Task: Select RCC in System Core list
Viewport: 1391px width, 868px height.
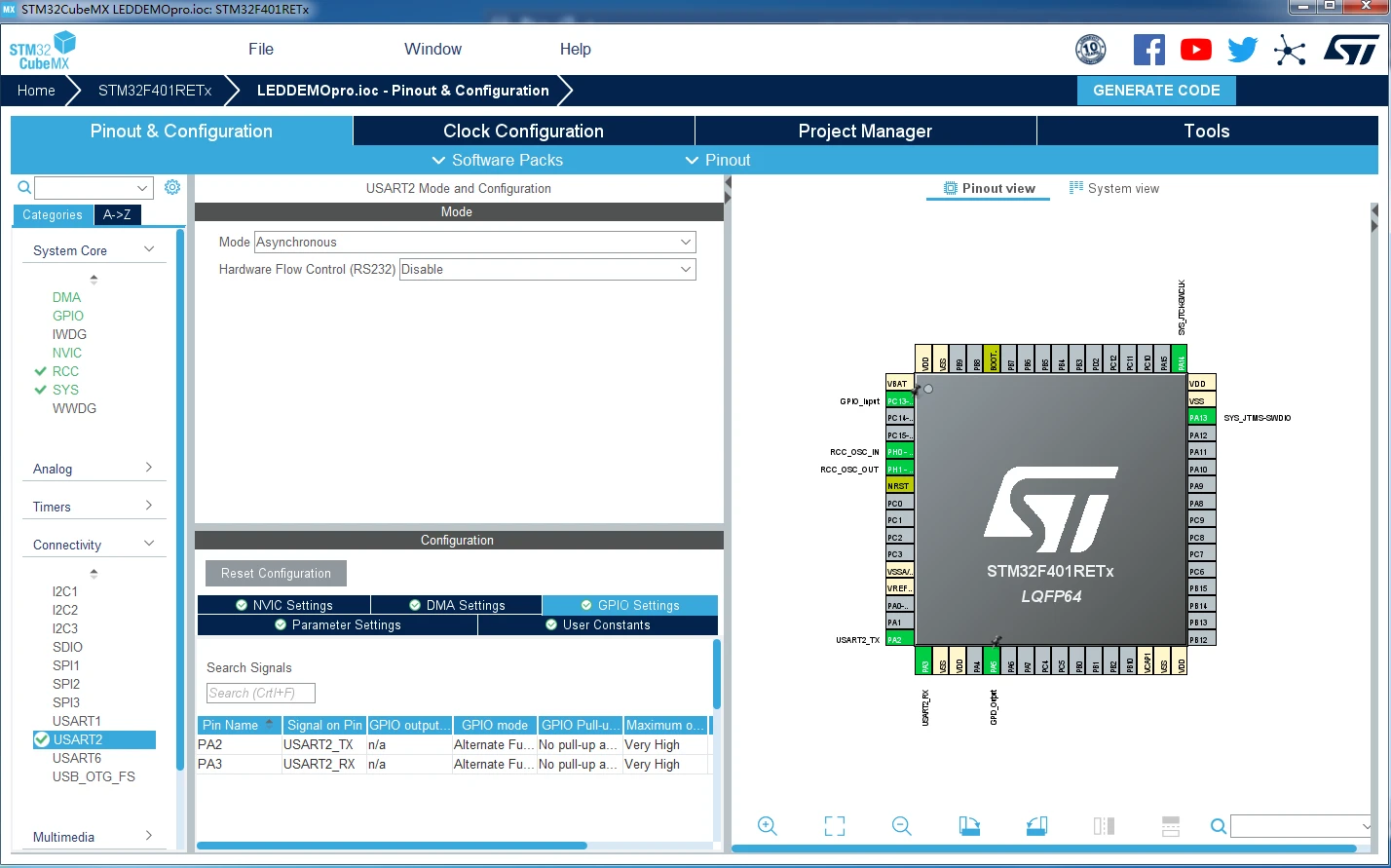Action: click(x=65, y=371)
